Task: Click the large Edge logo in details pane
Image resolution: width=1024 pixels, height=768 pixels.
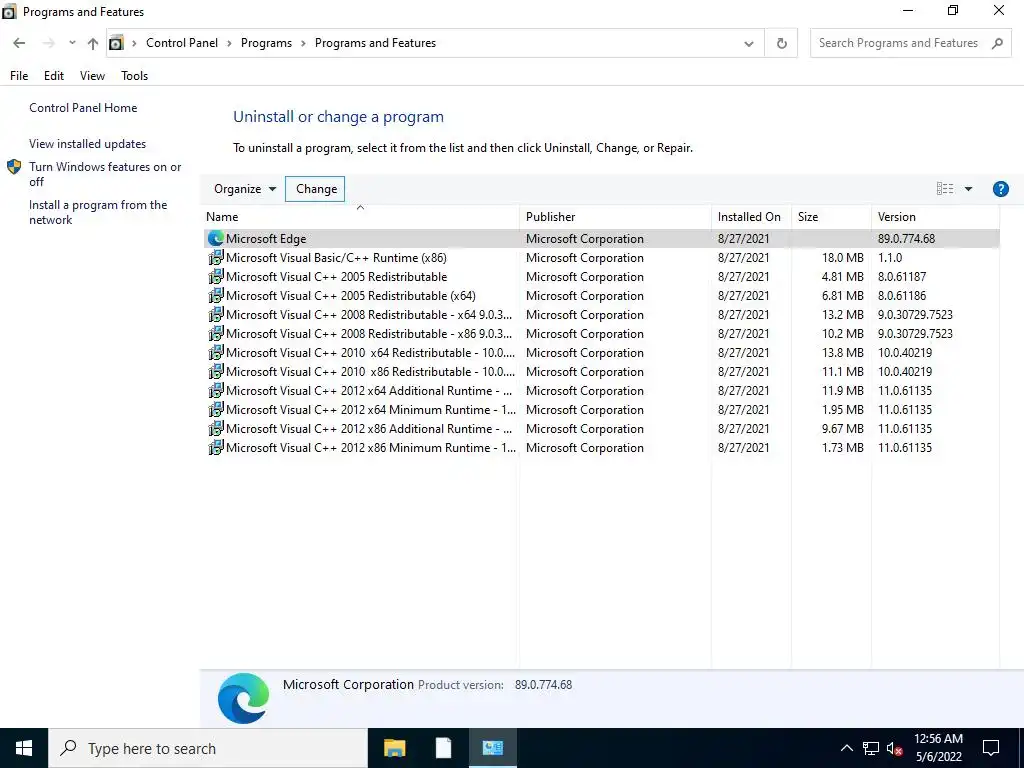Action: 243,698
